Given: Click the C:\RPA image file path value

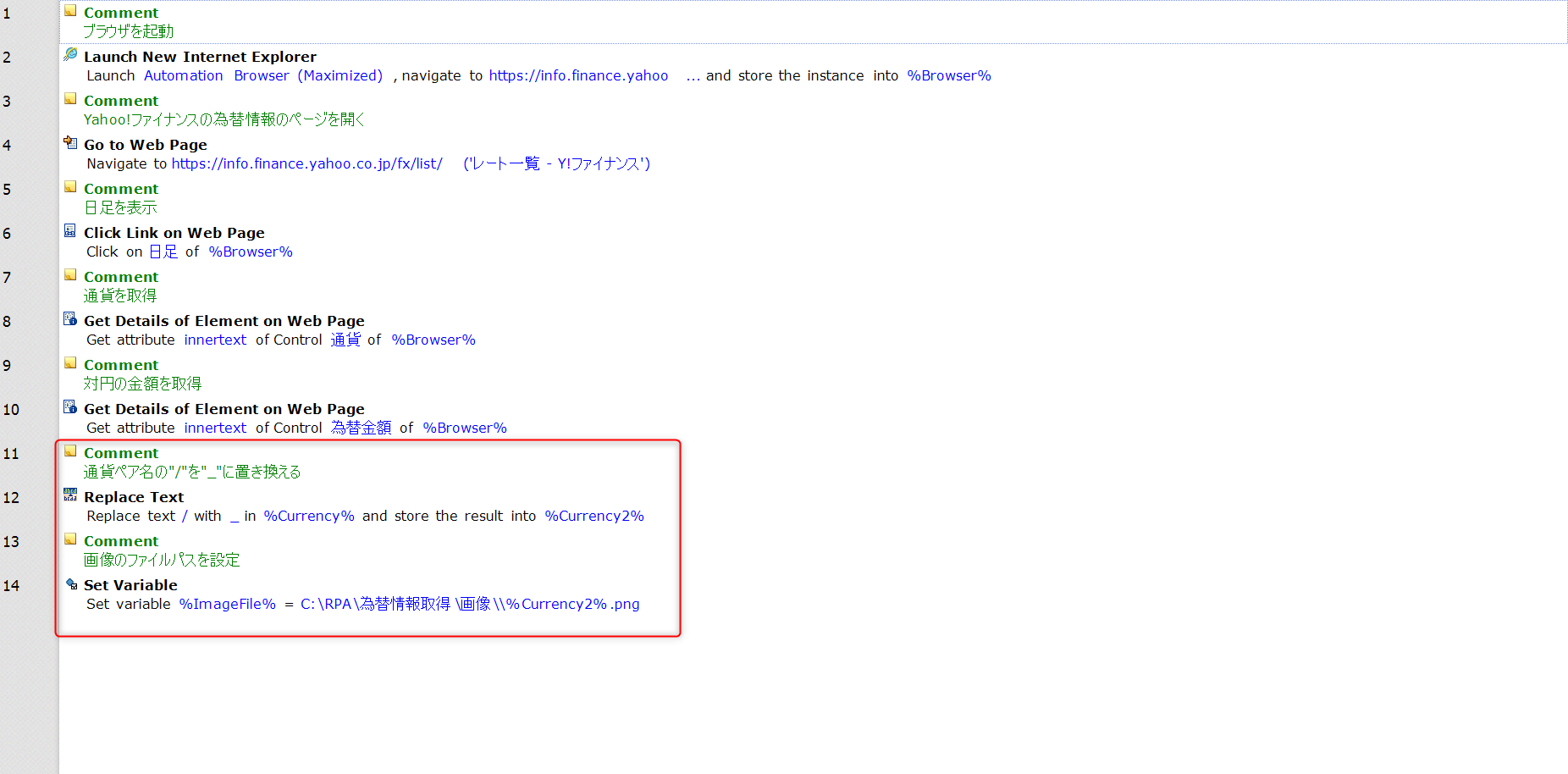Looking at the screenshot, I should point(470,604).
